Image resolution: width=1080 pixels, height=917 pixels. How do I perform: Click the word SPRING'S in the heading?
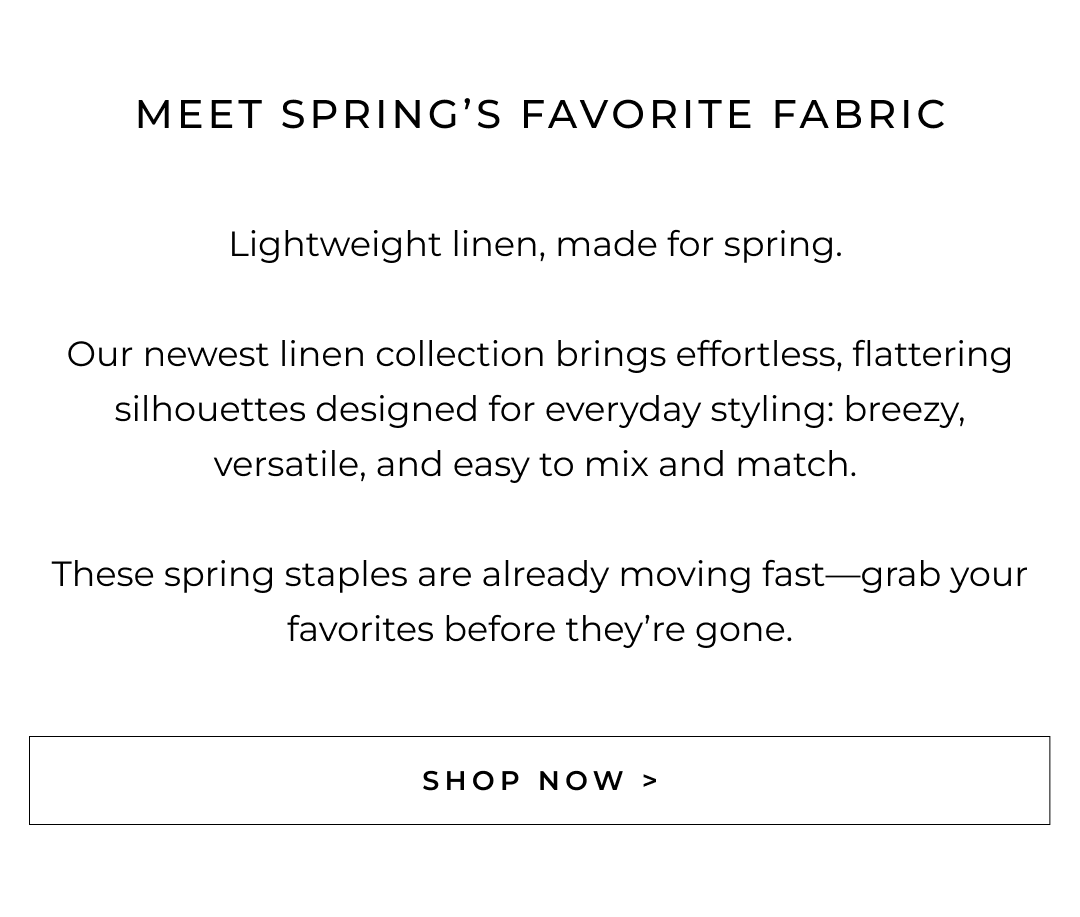(x=392, y=115)
